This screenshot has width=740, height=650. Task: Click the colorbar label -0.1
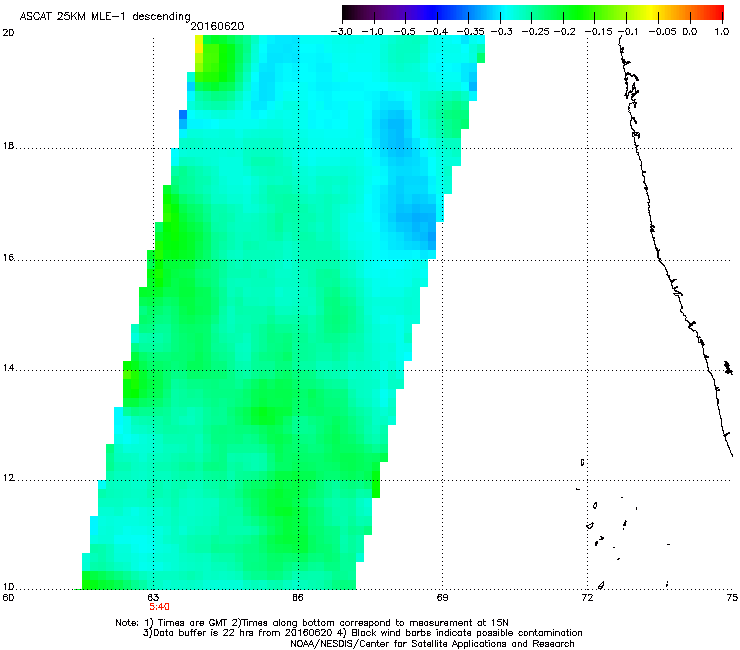628,32
